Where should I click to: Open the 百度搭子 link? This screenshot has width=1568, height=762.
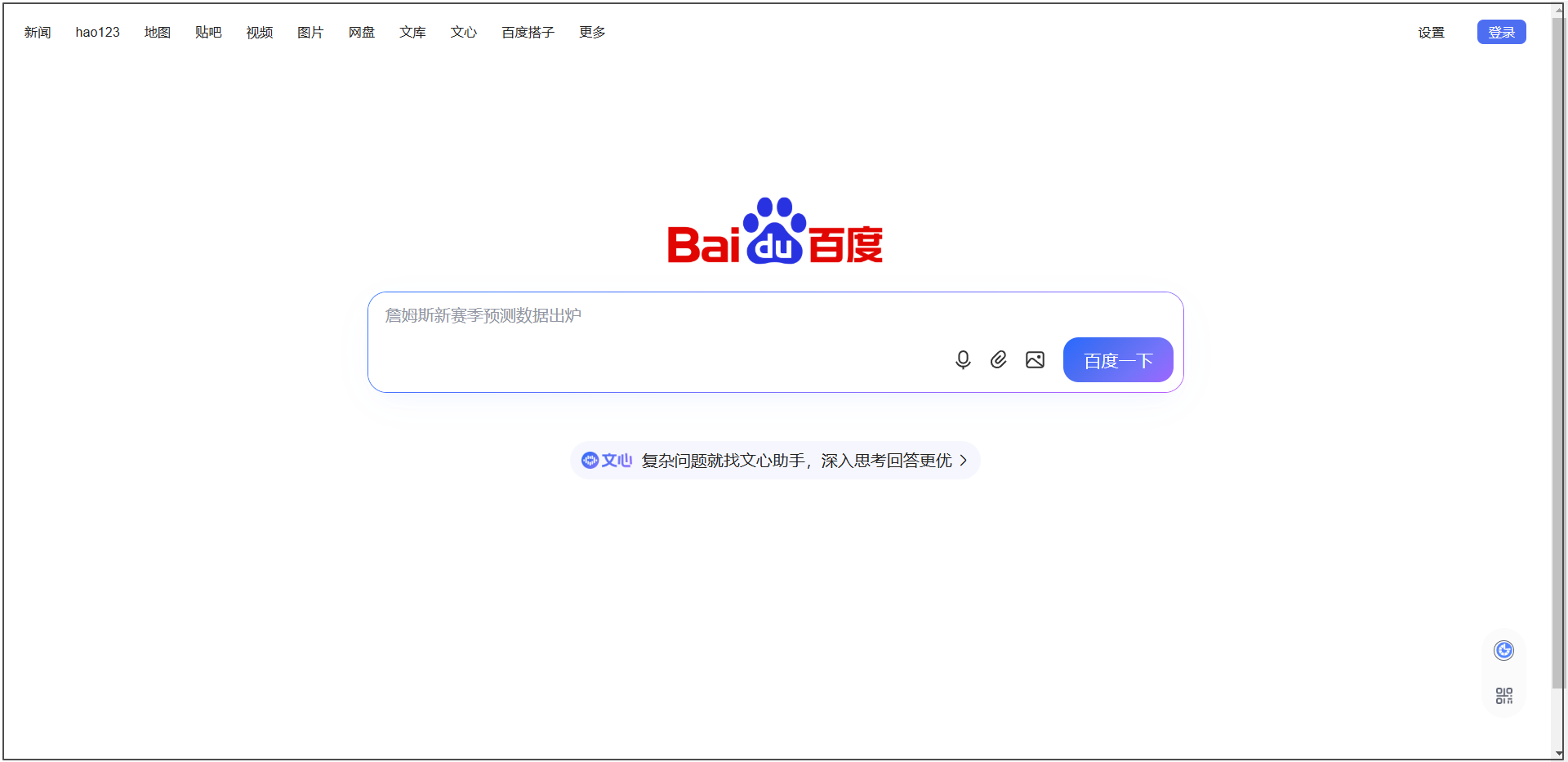(x=528, y=32)
